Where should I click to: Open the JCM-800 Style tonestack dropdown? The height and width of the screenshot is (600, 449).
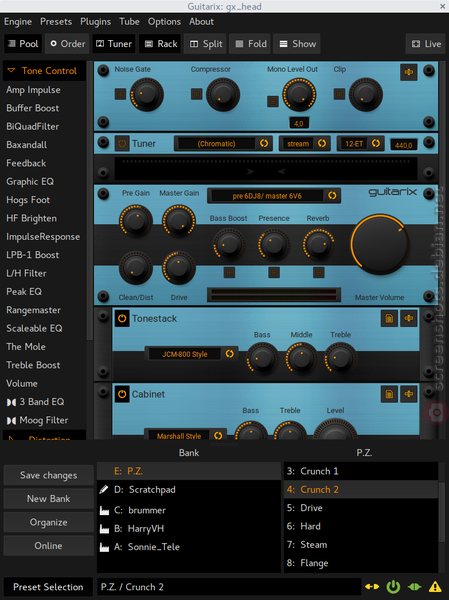pos(191,354)
